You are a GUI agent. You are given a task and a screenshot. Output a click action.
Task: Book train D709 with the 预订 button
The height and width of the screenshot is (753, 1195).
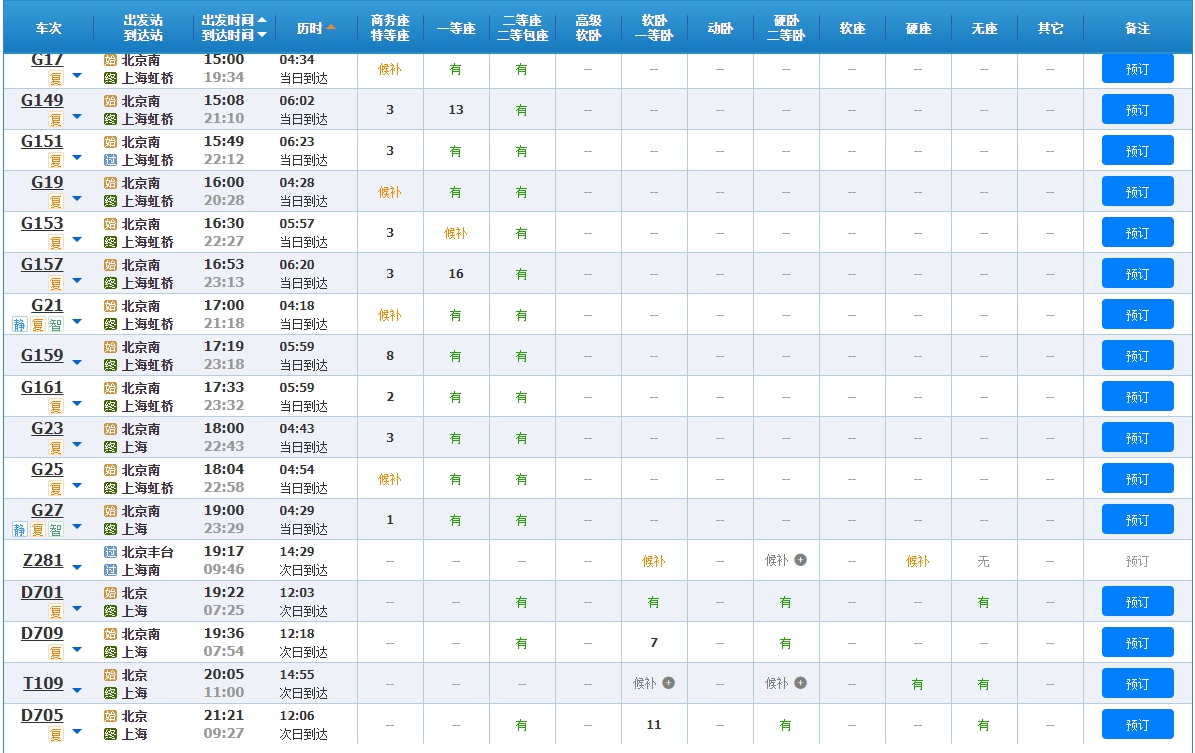[1137, 643]
